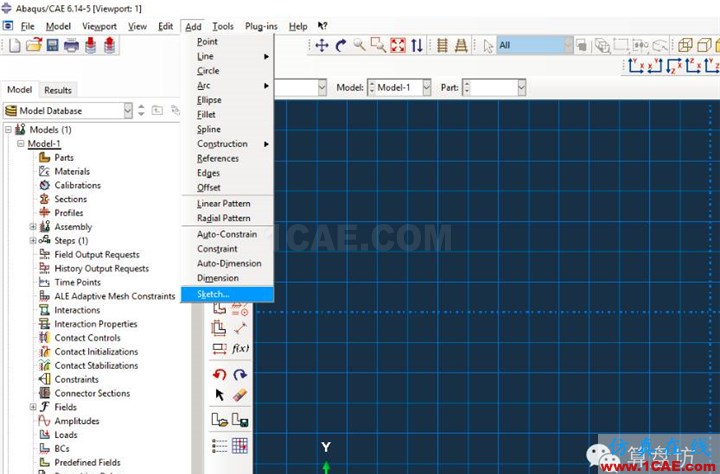Image resolution: width=720 pixels, height=474 pixels.
Task: Open the Sketcher Options grid icon
Action: tap(240, 446)
